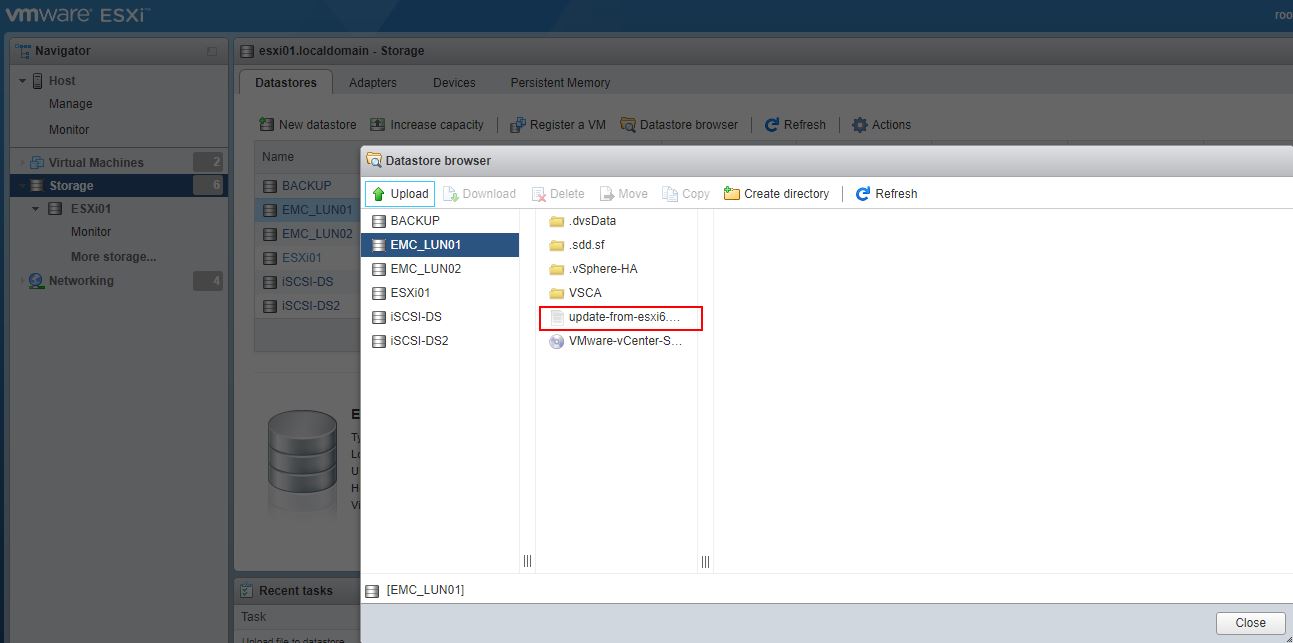The image size is (1293, 643).
Task: Sort datastores by Name column
Action: 278,157
